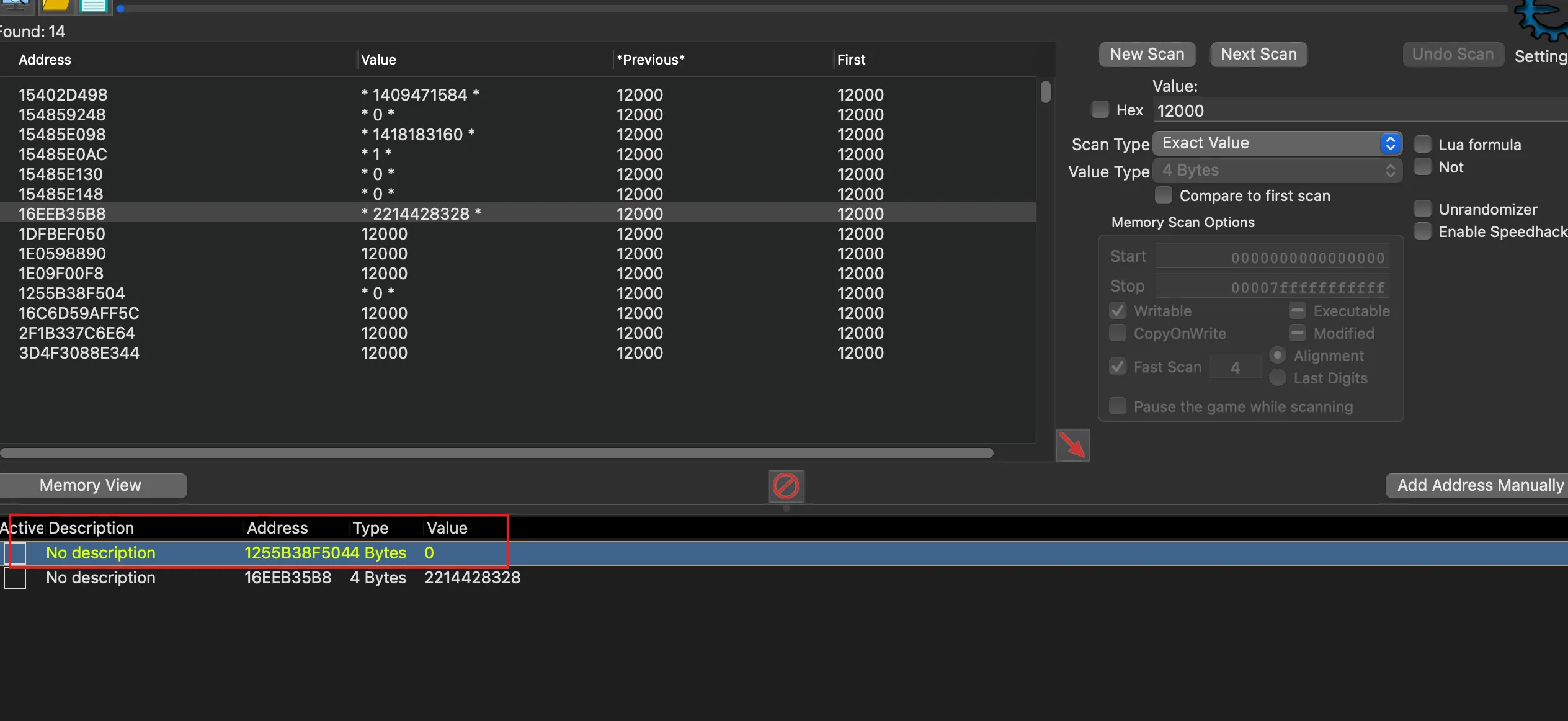This screenshot has height=721, width=1568.
Task: Select result address 15485E130
Action: 61,174
